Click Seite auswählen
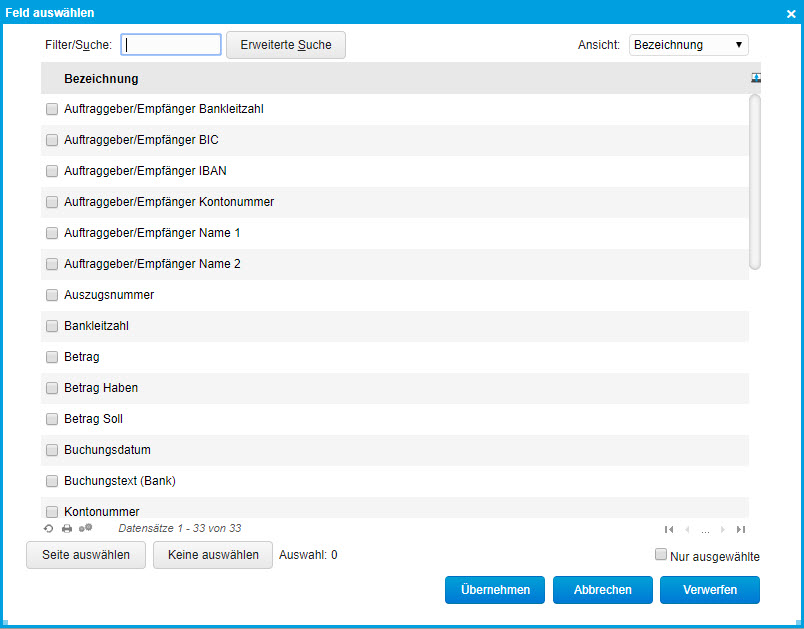Screen dimensions: 804x629 pyautogui.click(x=86, y=555)
